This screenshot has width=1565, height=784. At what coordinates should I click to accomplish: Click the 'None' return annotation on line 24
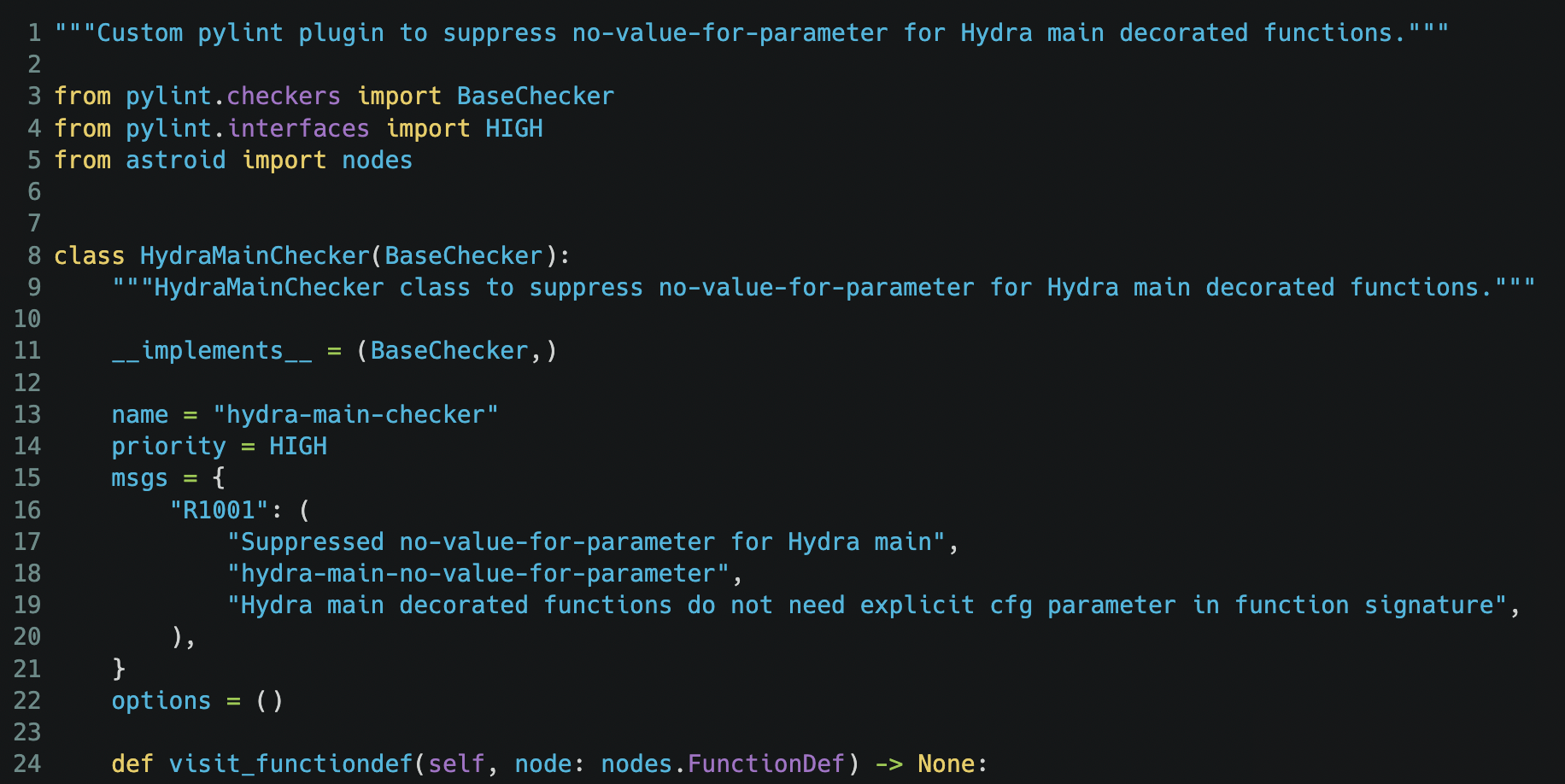point(946,764)
